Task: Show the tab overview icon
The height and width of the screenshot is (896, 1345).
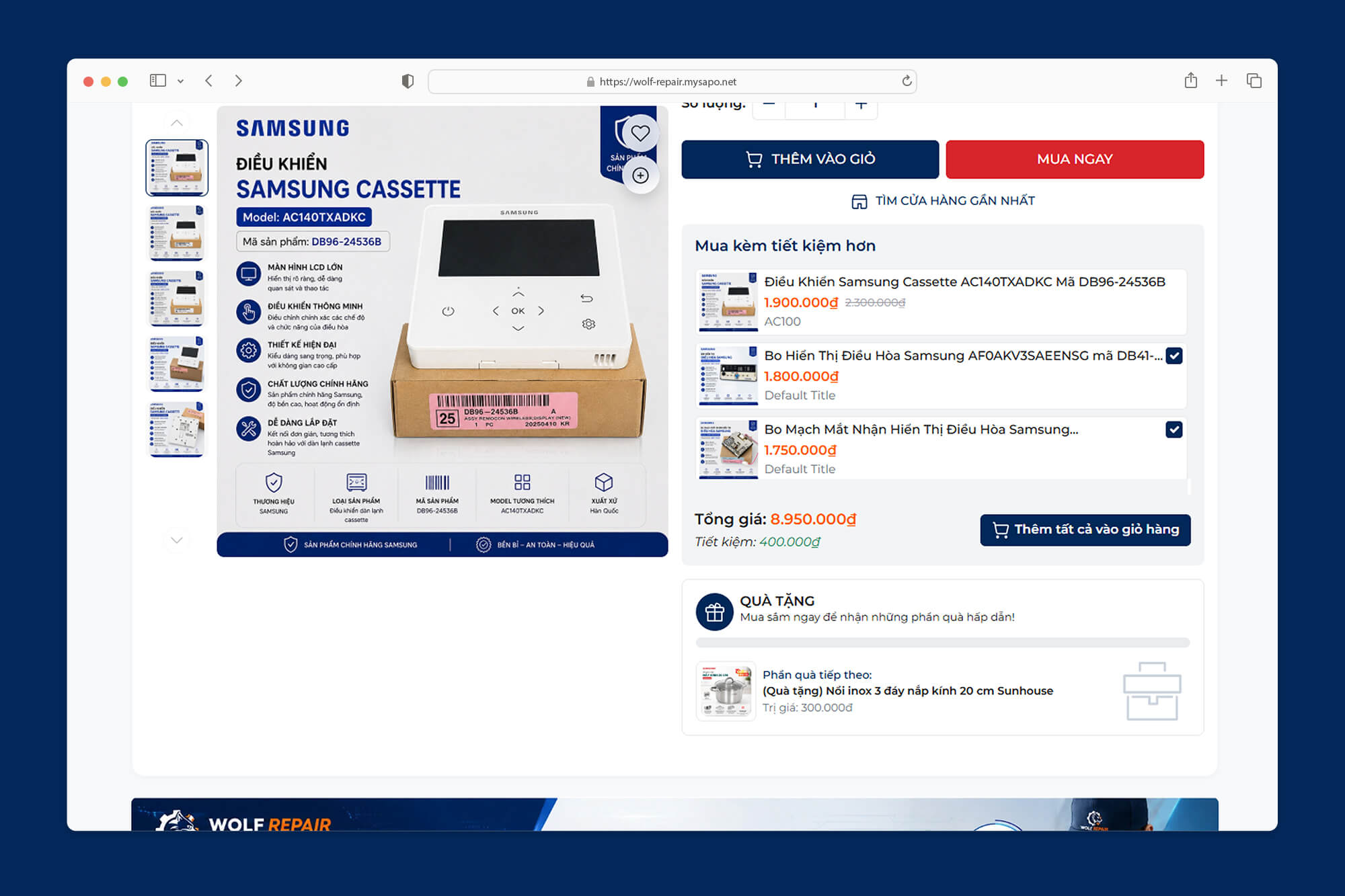Action: pos(1254,81)
